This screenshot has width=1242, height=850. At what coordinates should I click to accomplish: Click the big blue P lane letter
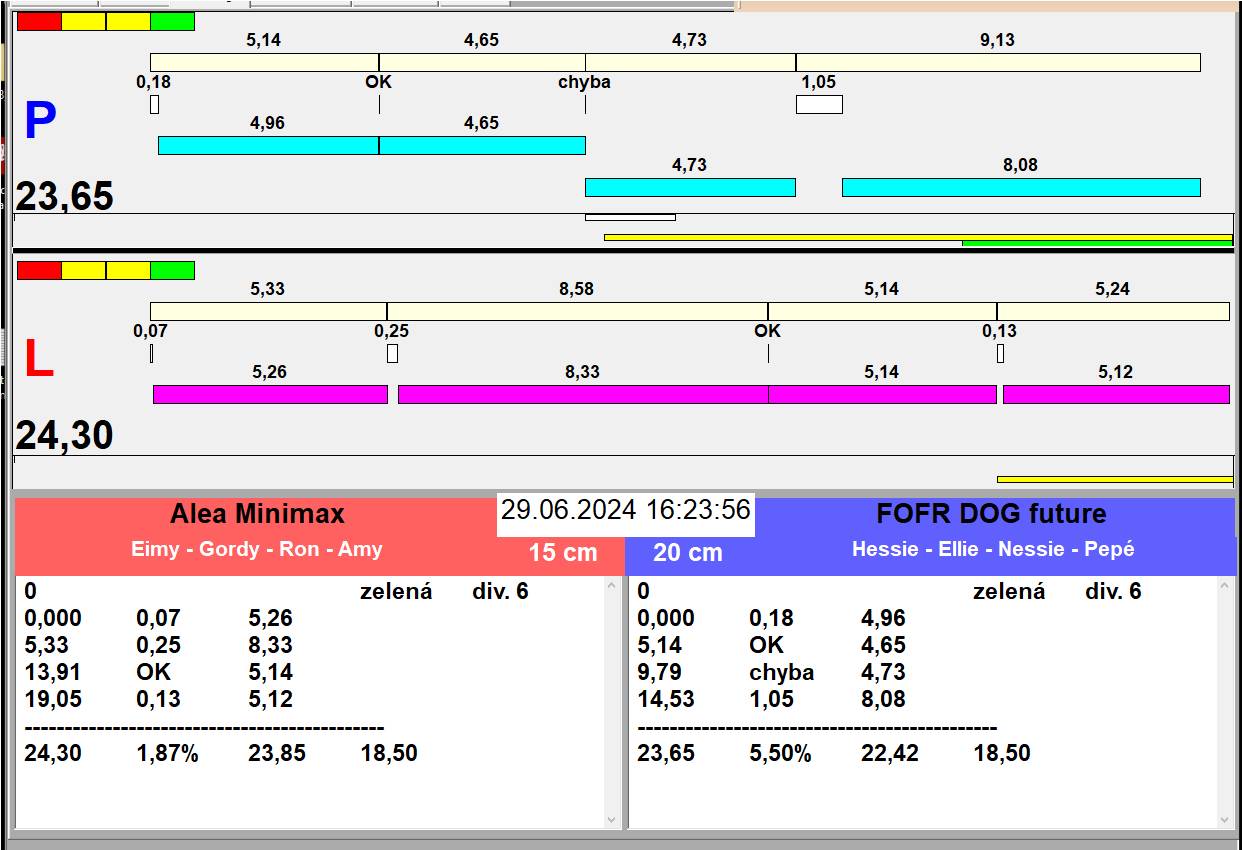coord(39,122)
